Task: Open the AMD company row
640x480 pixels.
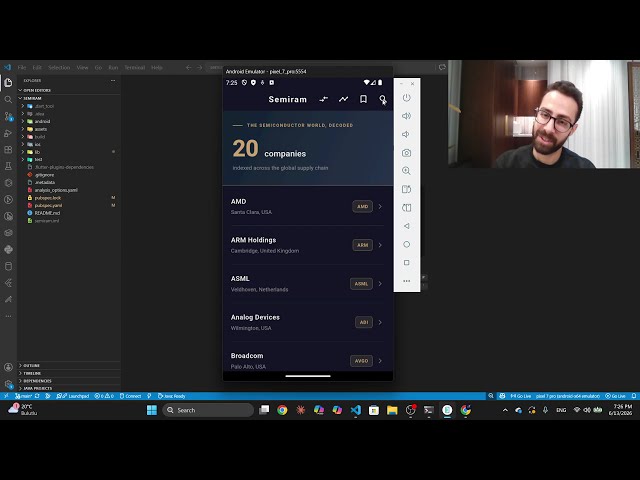Action: pyautogui.click(x=308, y=207)
